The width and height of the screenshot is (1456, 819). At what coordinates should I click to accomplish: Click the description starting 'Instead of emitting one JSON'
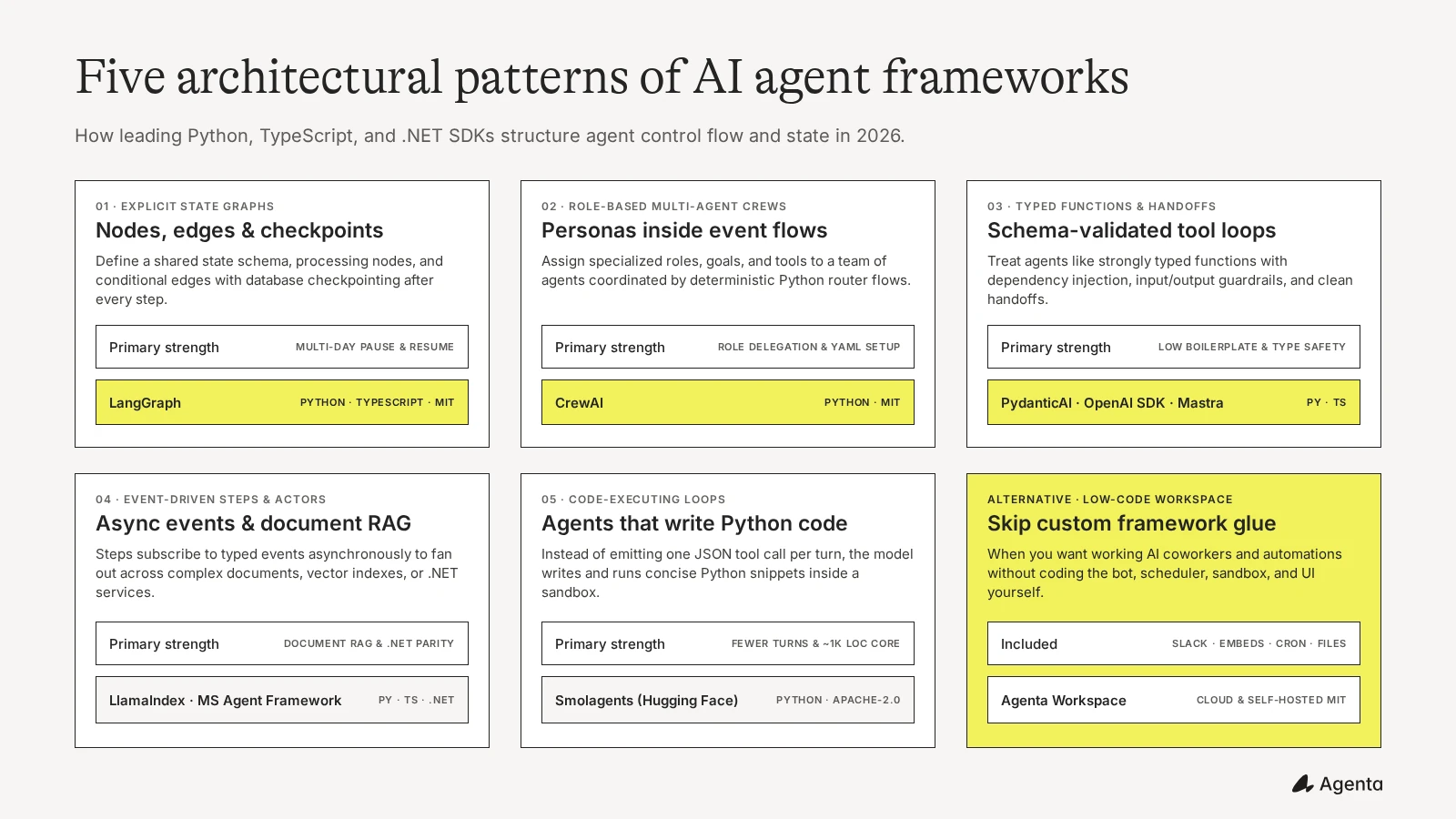pos(727,573)
